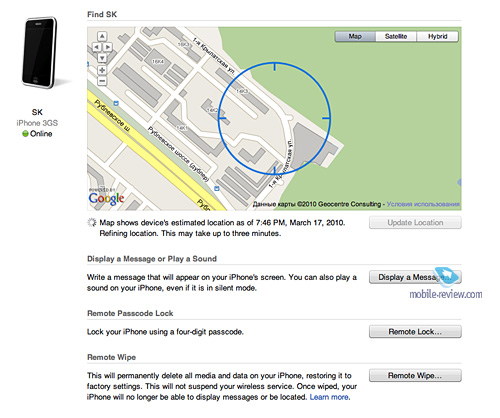The width and height of the screenshot is (500, 418).
Task: Click the Google logo on the map
Action: (x=106, y=199)
